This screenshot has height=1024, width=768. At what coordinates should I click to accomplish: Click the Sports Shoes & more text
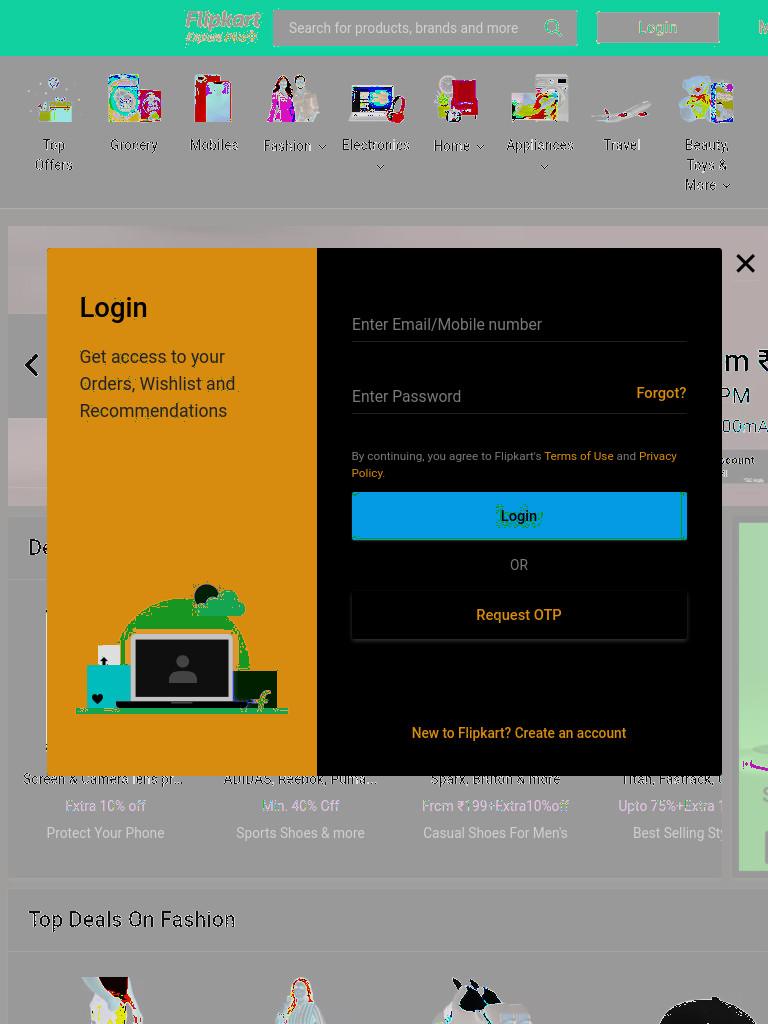click(x=300, y=833)
